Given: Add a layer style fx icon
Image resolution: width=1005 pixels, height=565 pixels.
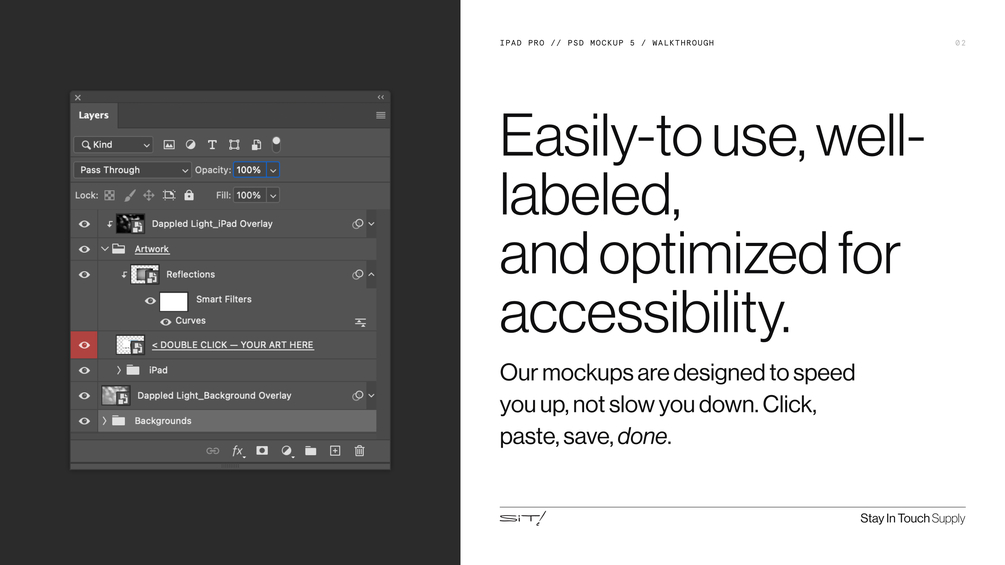Looking at the screenshot, I should (238, 451).
